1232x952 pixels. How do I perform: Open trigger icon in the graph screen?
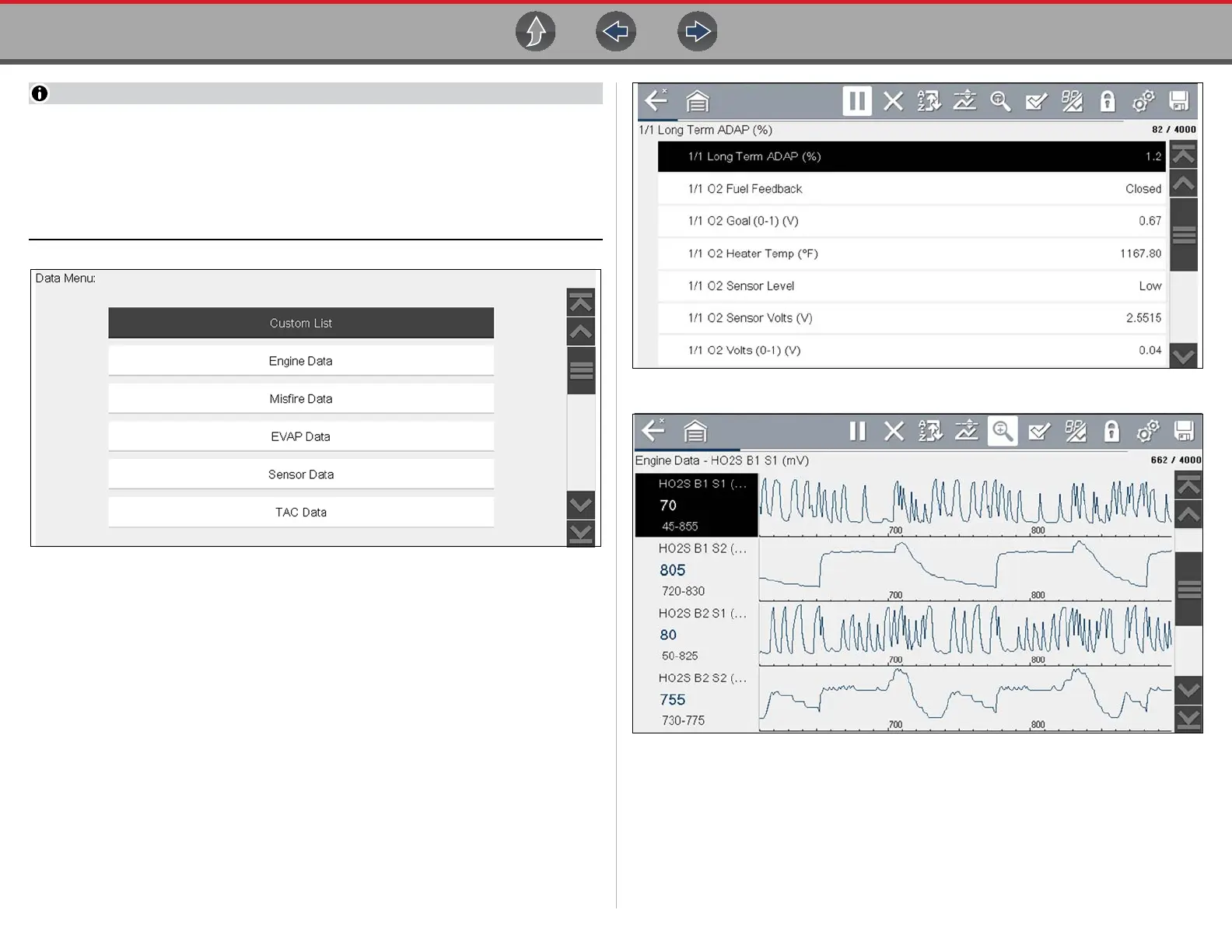tap(1076, 431)
